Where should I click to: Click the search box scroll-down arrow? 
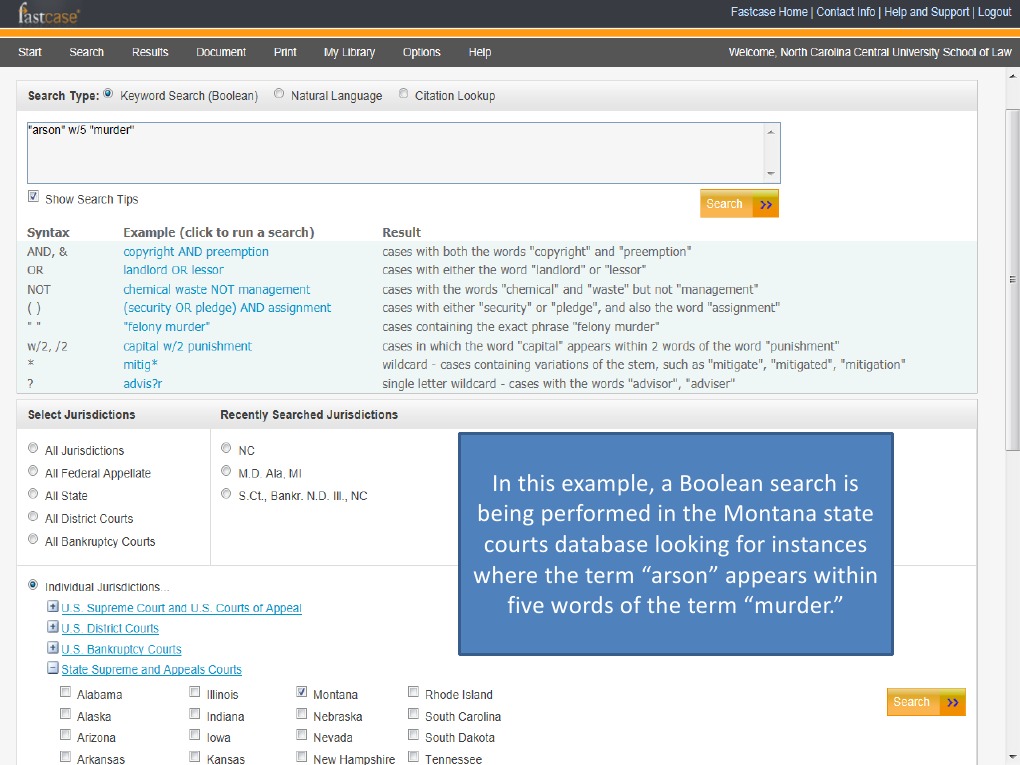click(x=770, y=174)
